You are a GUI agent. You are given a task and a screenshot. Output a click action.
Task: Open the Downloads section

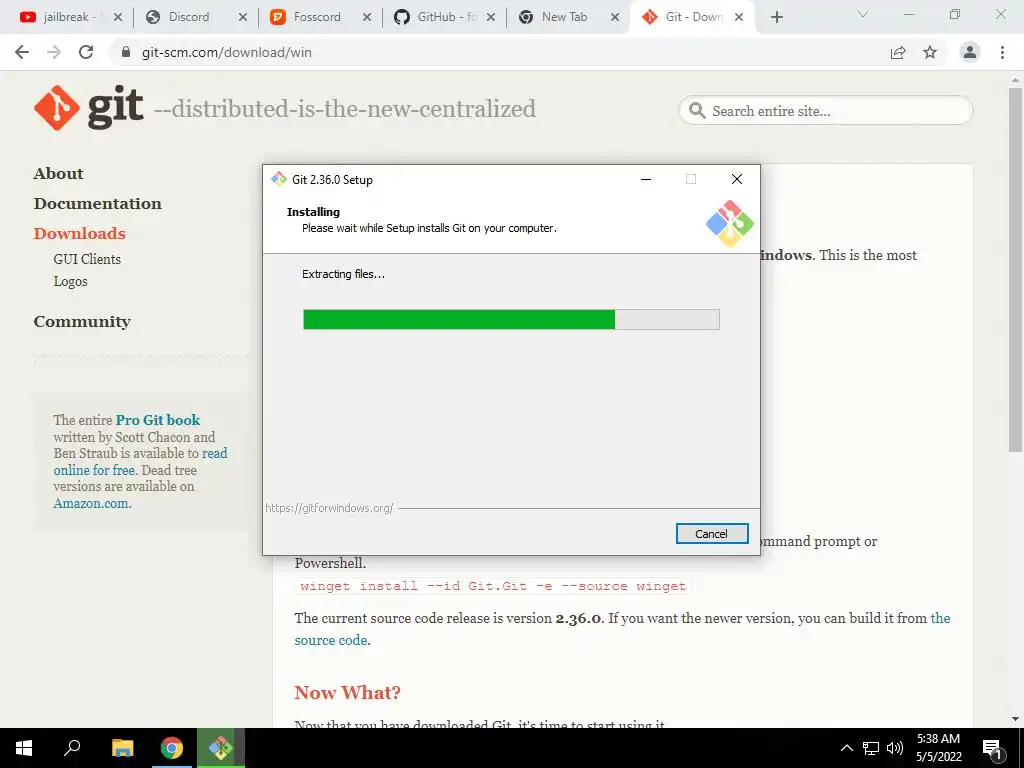pos(80,234)
